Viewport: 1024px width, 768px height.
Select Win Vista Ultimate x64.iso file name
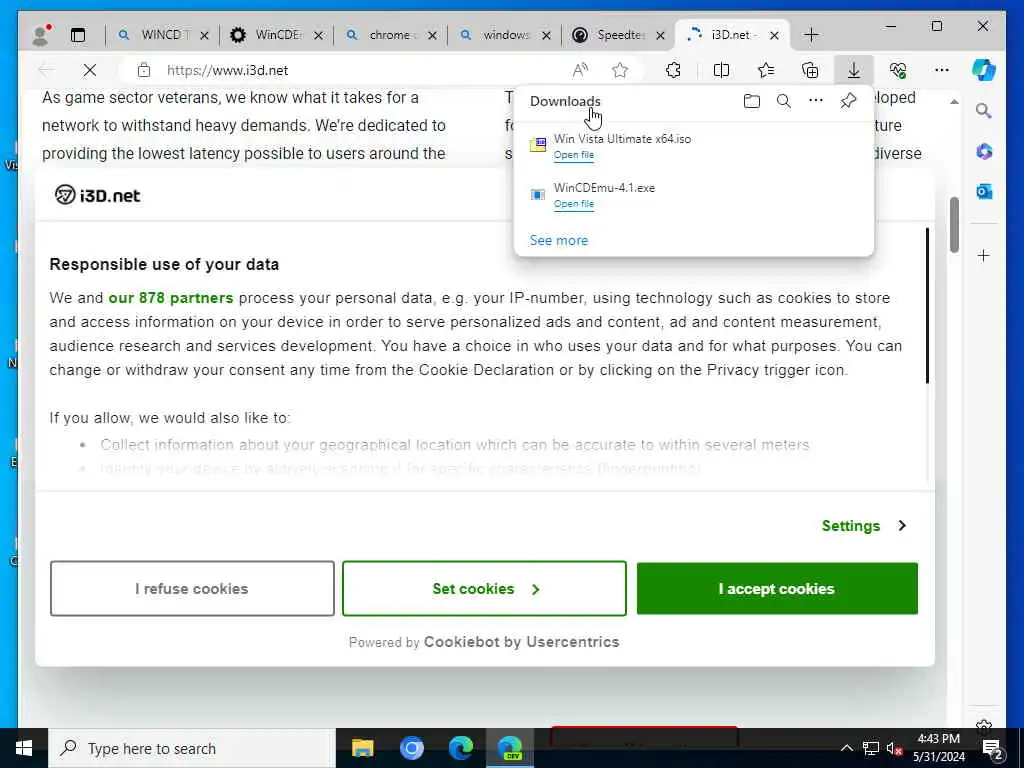[622, 138]
